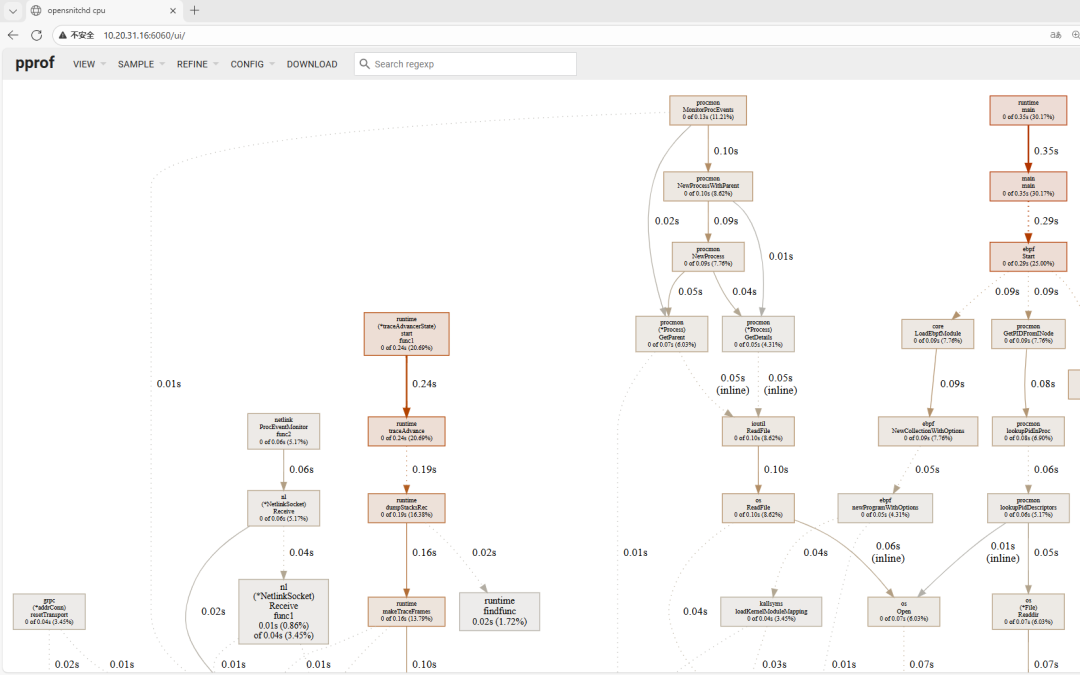Select the procmon MonitorProcEvents node
1080x675 pixels.
[x=708, y=110]
